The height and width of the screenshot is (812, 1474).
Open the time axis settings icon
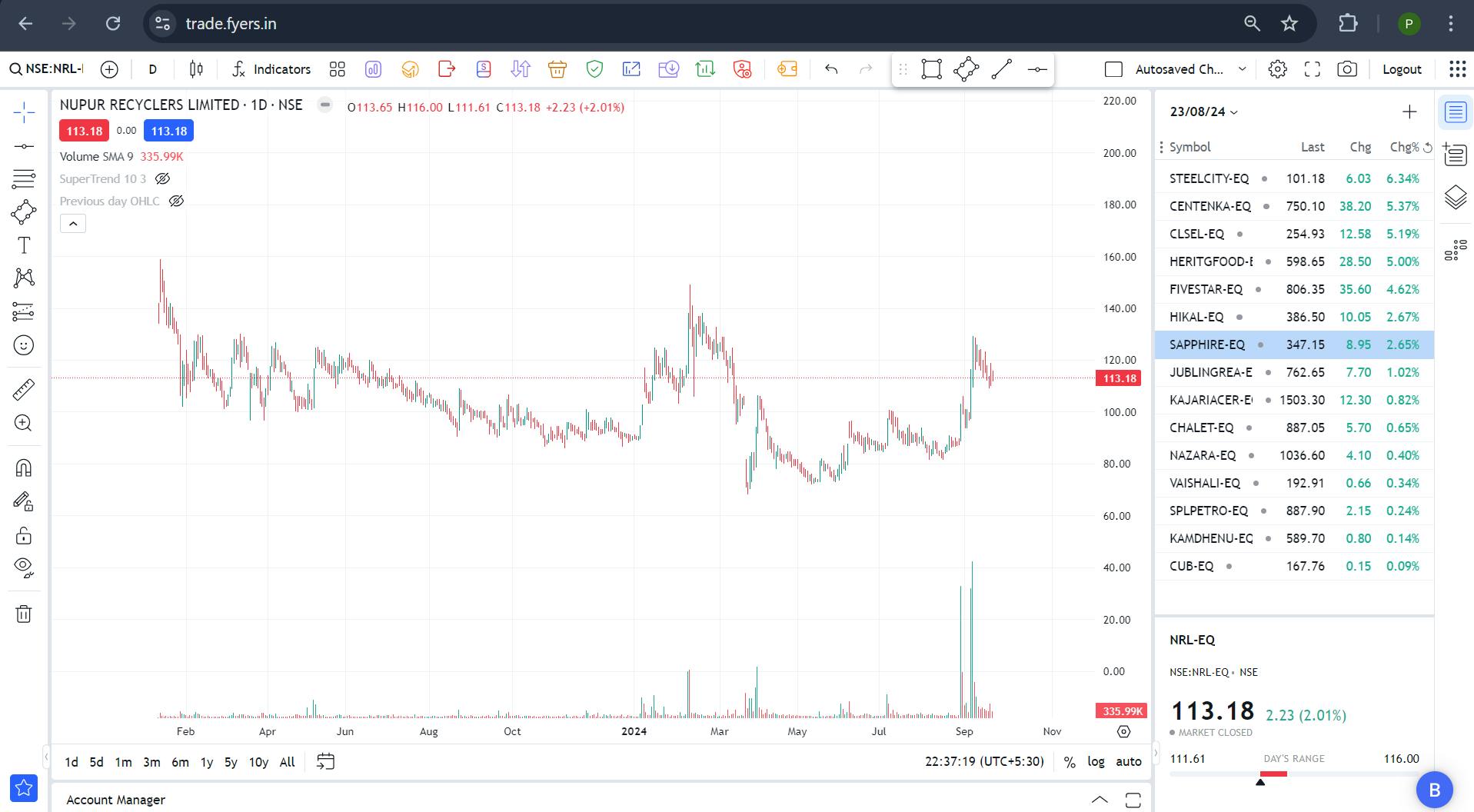pyautogui.click(x=1123, y=731)
